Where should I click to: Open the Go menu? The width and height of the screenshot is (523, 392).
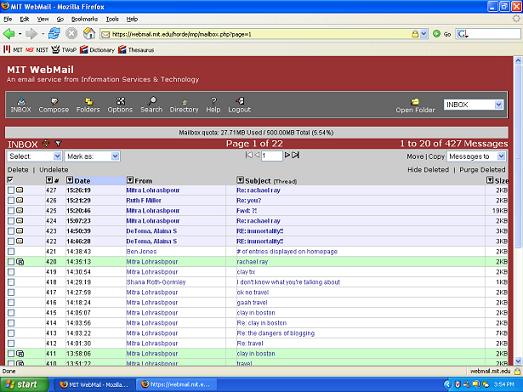(x=60, y=19)
